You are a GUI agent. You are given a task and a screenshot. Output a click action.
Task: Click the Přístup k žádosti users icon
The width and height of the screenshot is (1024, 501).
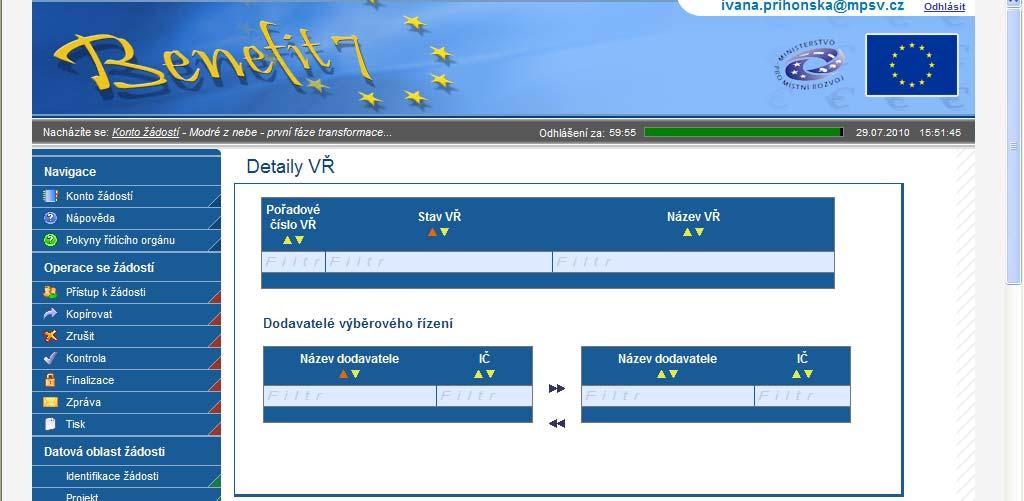tap(50, 292)
